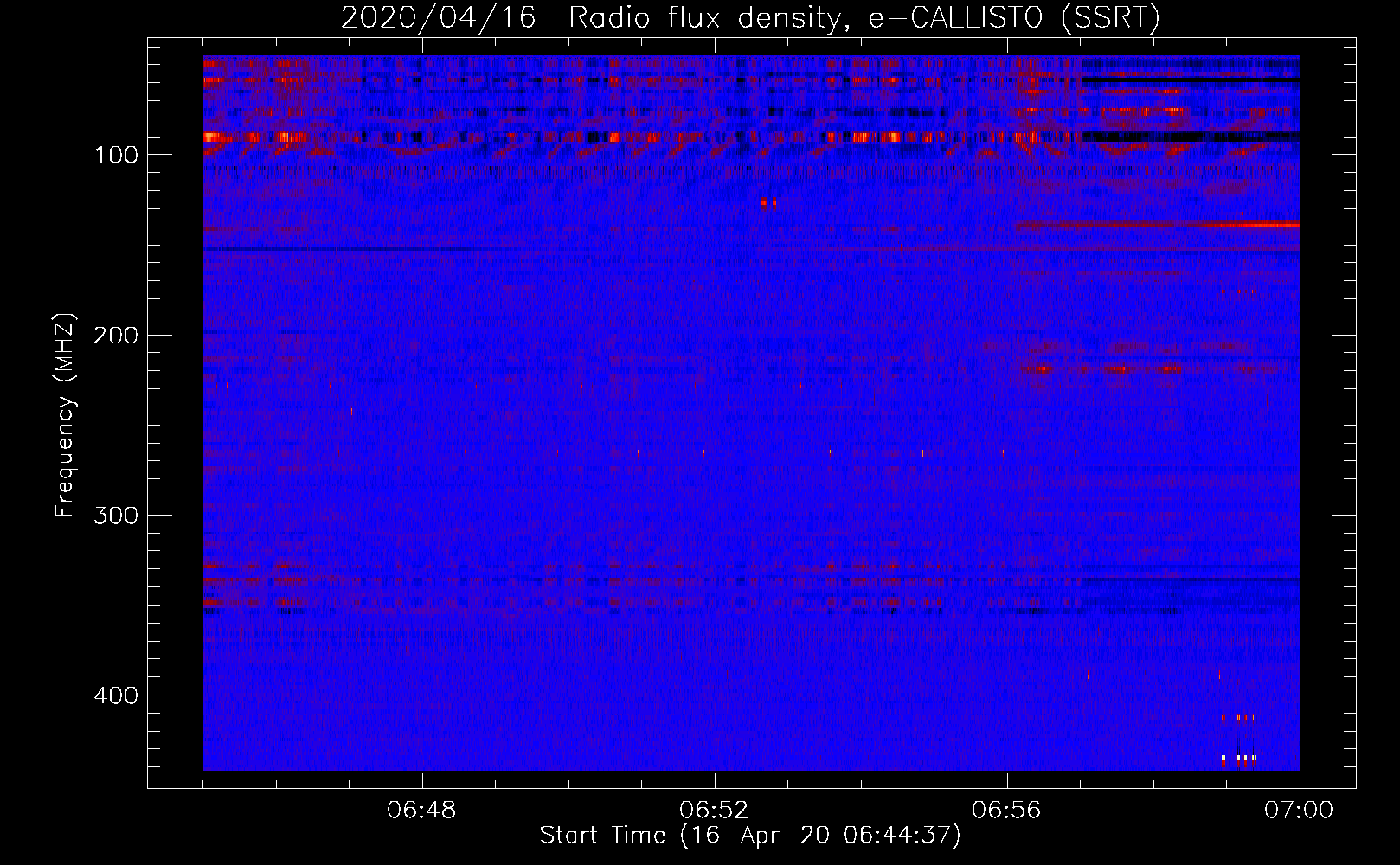Click the 300 frequency tick label
Image resolution: width=1400 pixels, height=865 pixels.
tap(116, 515)
